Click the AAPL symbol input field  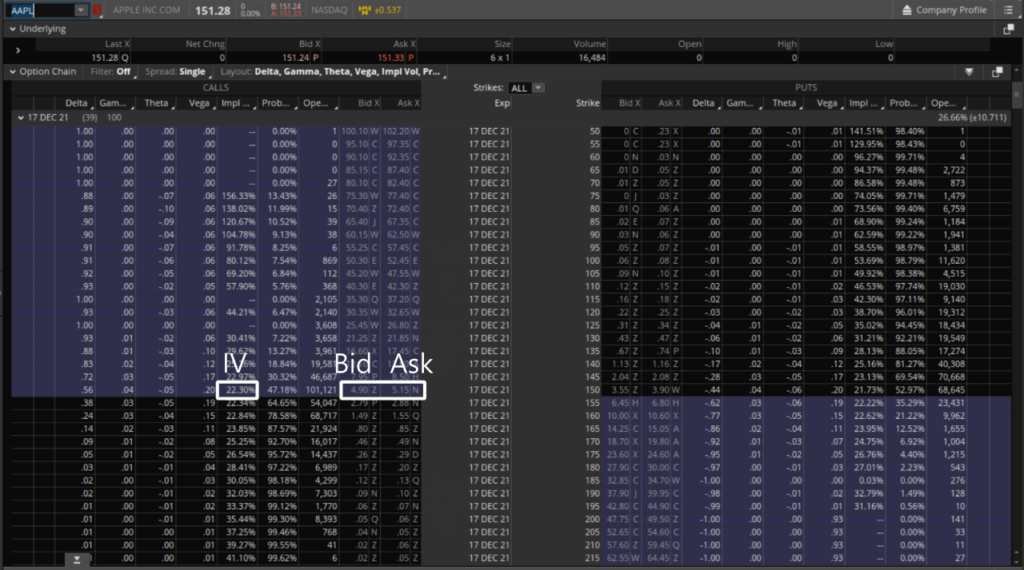click(40, 10)
